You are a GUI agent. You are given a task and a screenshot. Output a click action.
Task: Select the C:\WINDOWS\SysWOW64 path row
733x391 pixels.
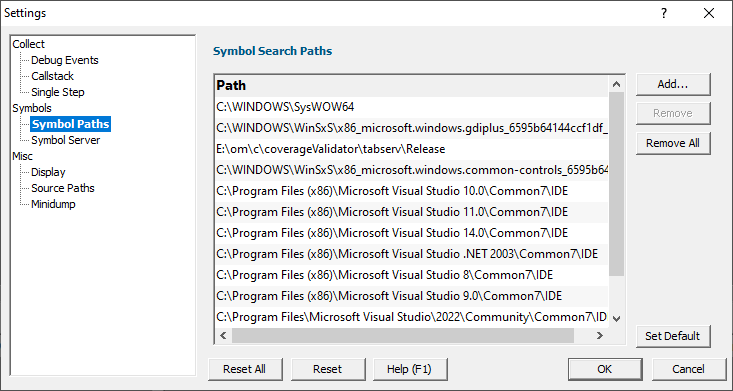pos(412,107)
